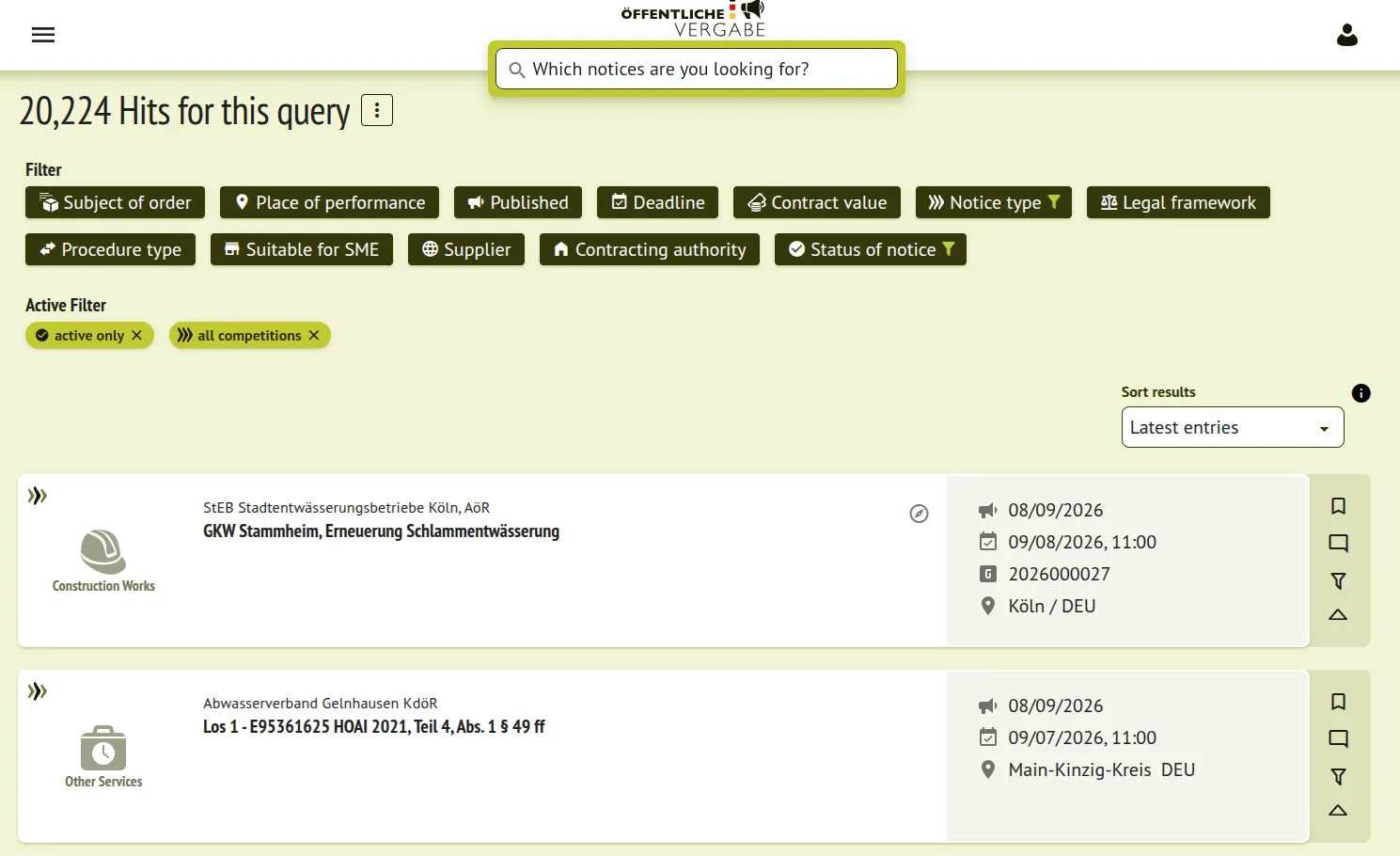1400x856 pixels.
Task: Bookmark the Abwasserverband Gelnhausen notice
Action: 1338,702
